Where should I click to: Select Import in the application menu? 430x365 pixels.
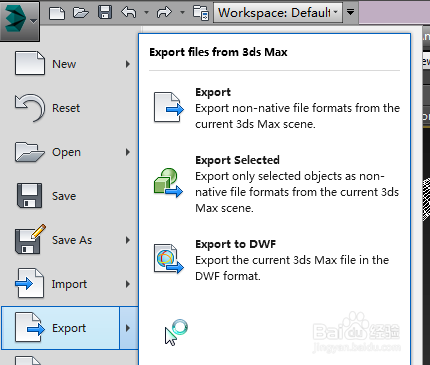coord(69,284)
